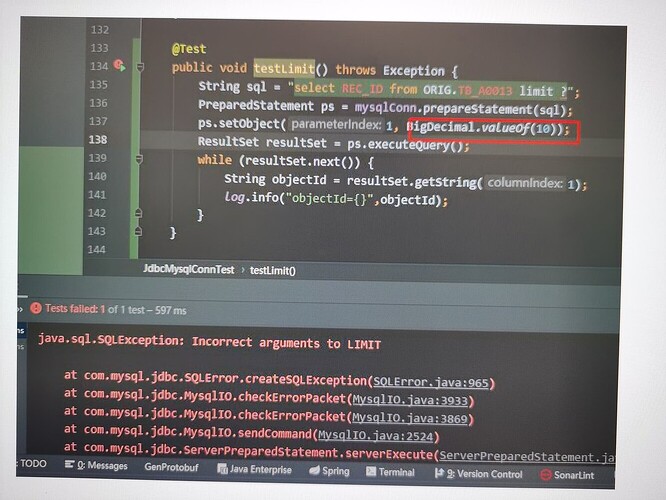
Task: Open the Terminal tool window icon
Action: click(371, 472)
